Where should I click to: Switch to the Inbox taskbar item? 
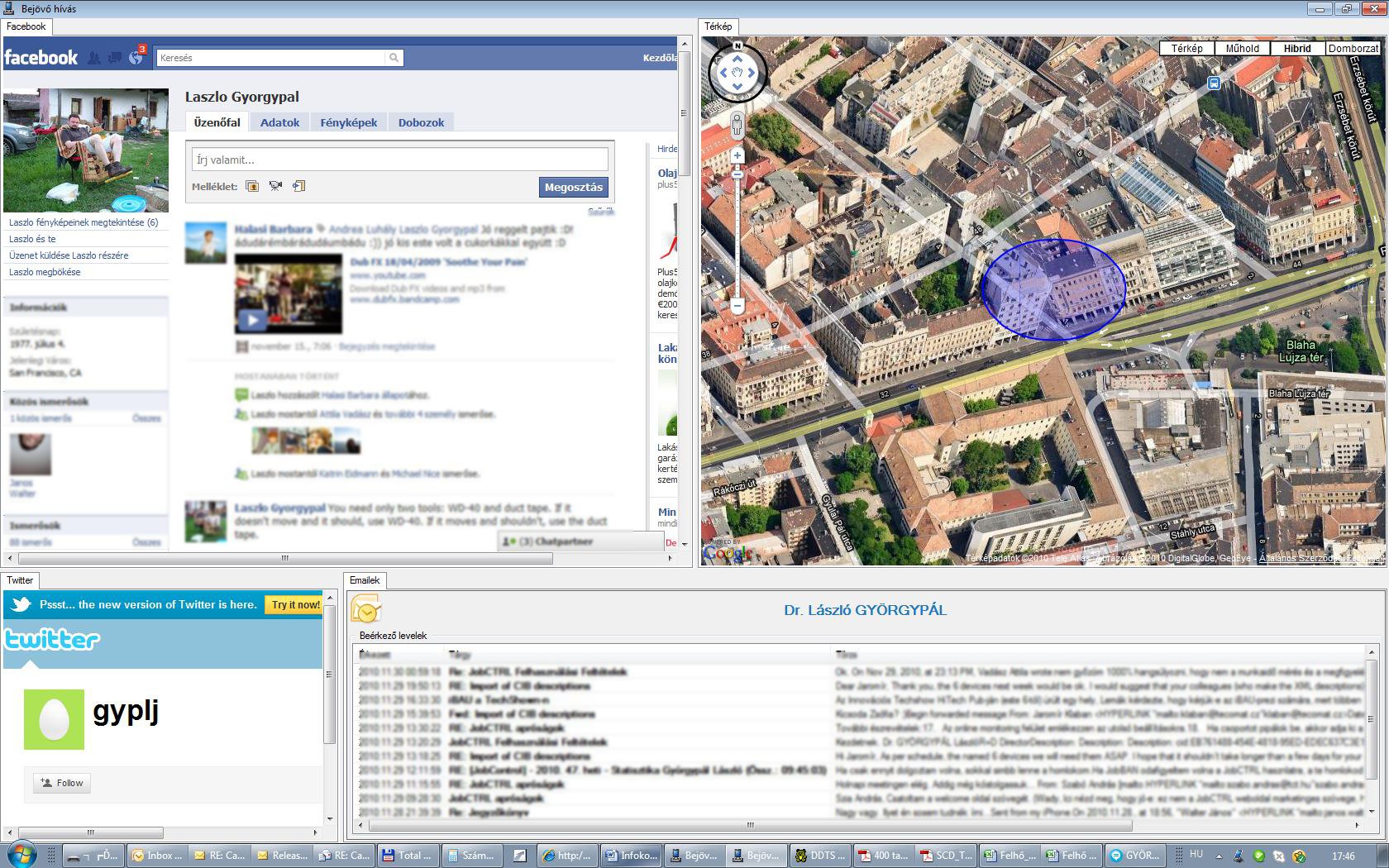pyautogui.click(x=158, y=856)
